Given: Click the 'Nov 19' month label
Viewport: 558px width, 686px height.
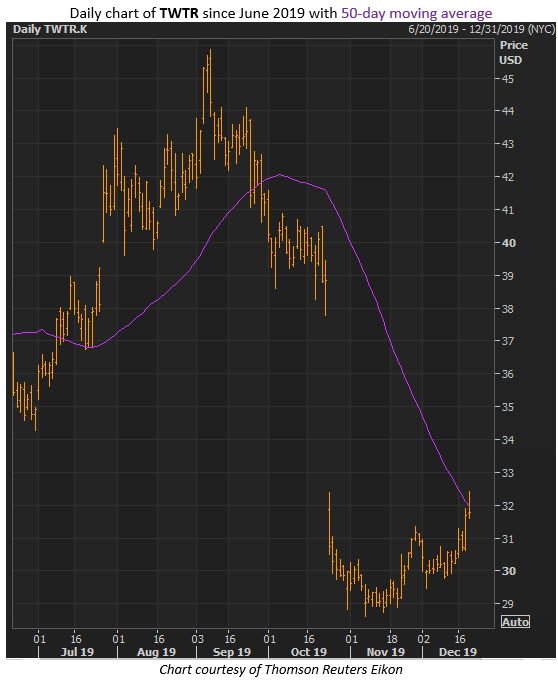Looking at the screenshot, I should click(x=386, y=652).
